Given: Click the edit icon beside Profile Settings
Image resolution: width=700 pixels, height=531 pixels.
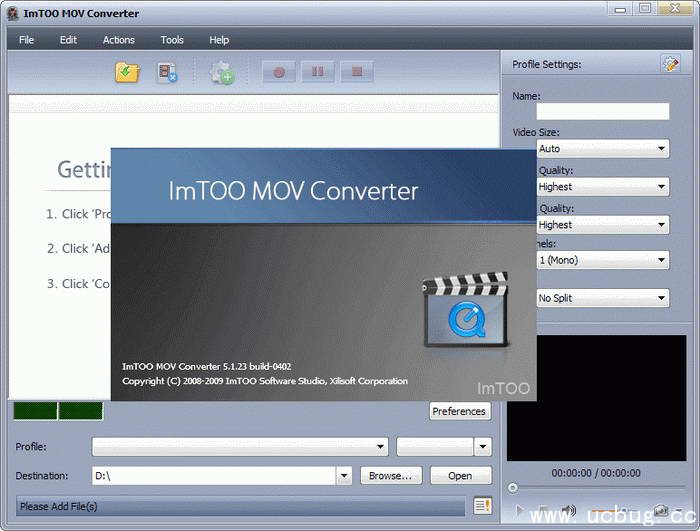Looking at the screenshot, I should click(x=670, y=64).
